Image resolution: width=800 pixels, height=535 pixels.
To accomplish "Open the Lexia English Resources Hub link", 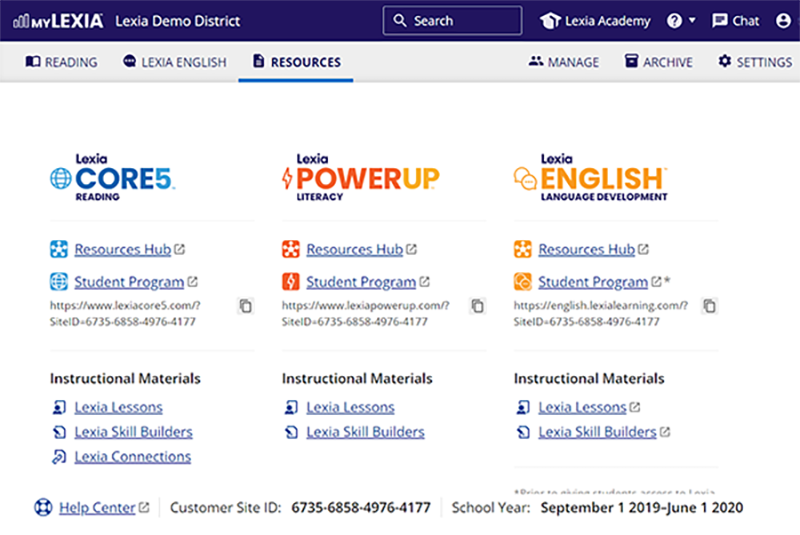I will tap(586, 249).
